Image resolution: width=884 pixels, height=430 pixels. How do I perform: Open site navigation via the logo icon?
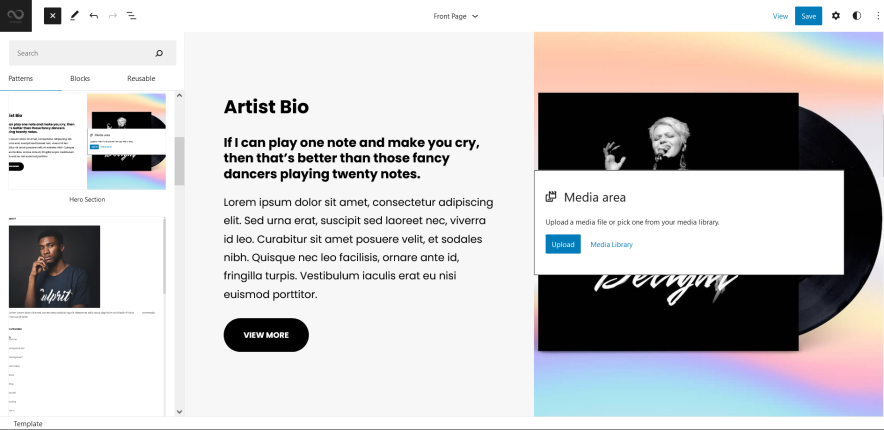point(15,16)
